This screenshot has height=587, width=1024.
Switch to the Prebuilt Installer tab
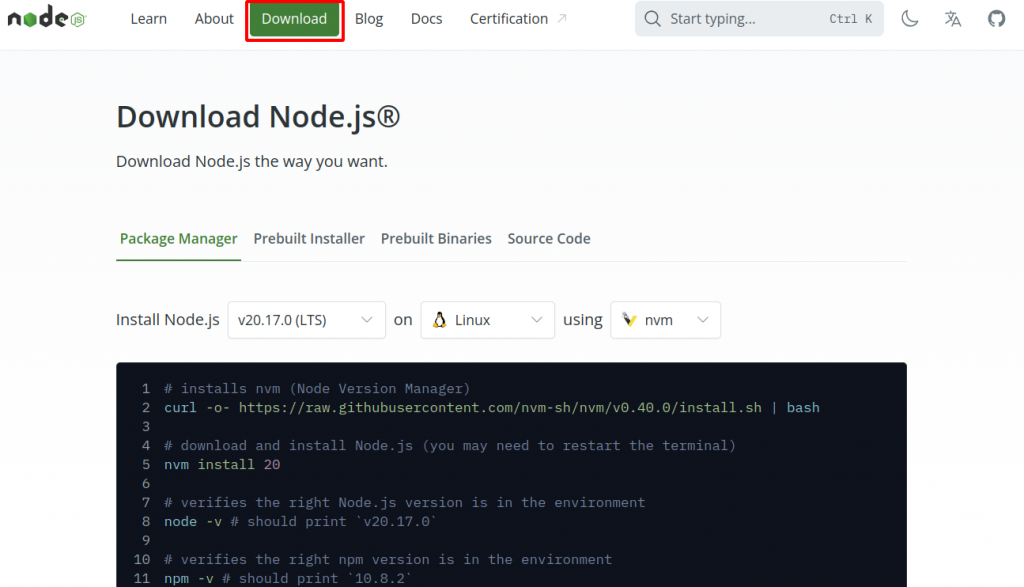point(309,239)
